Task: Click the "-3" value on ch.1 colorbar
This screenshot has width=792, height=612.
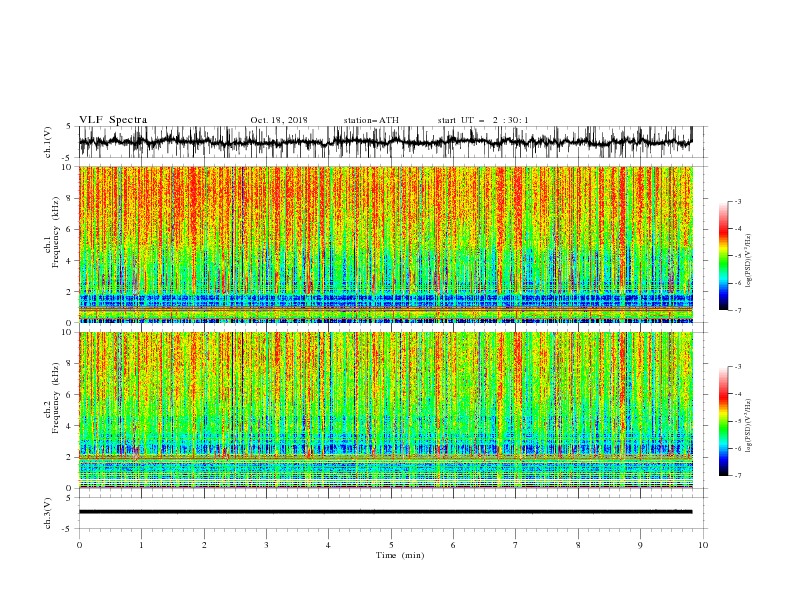Action: pyautogui.click(x=737, y=201)
